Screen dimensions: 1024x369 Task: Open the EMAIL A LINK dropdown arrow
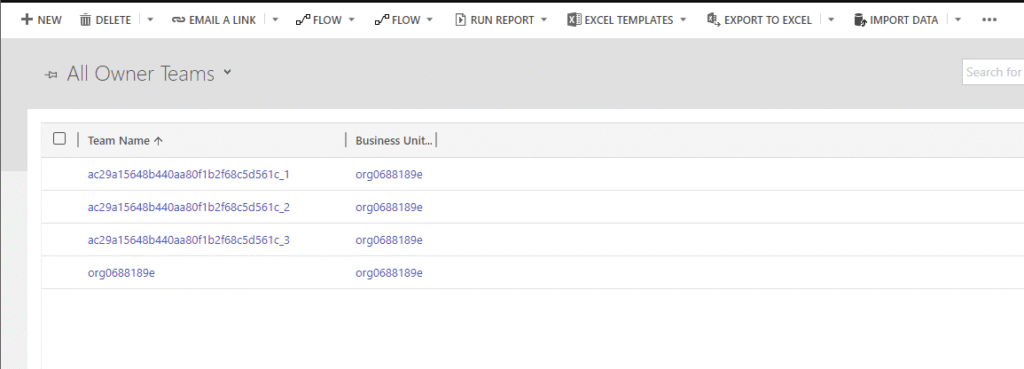[x=275, y=20]
